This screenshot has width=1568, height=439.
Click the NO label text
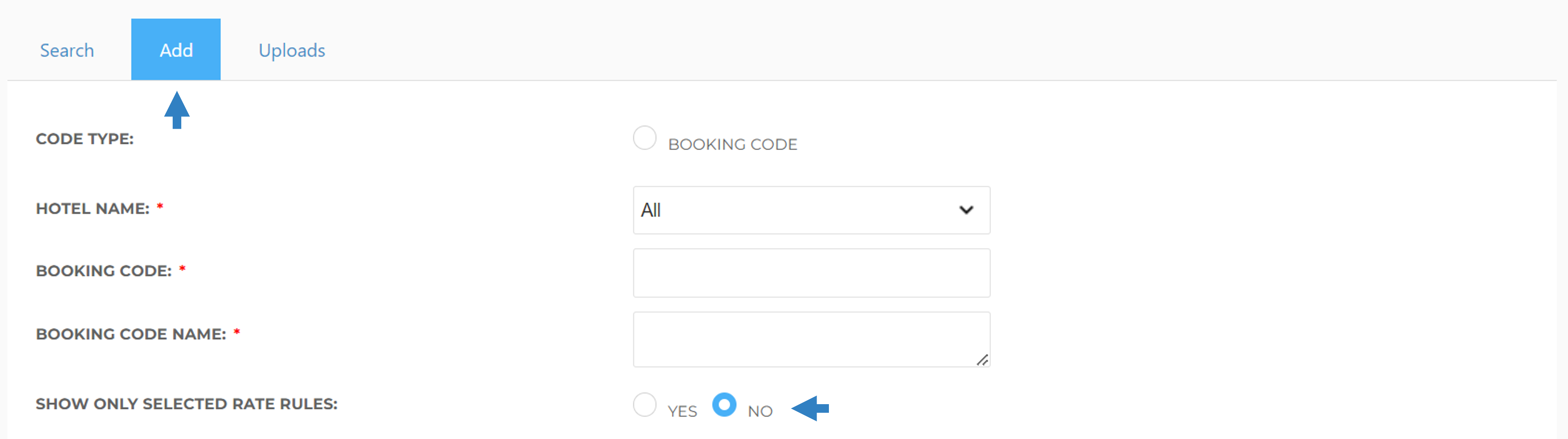point(760,412)
